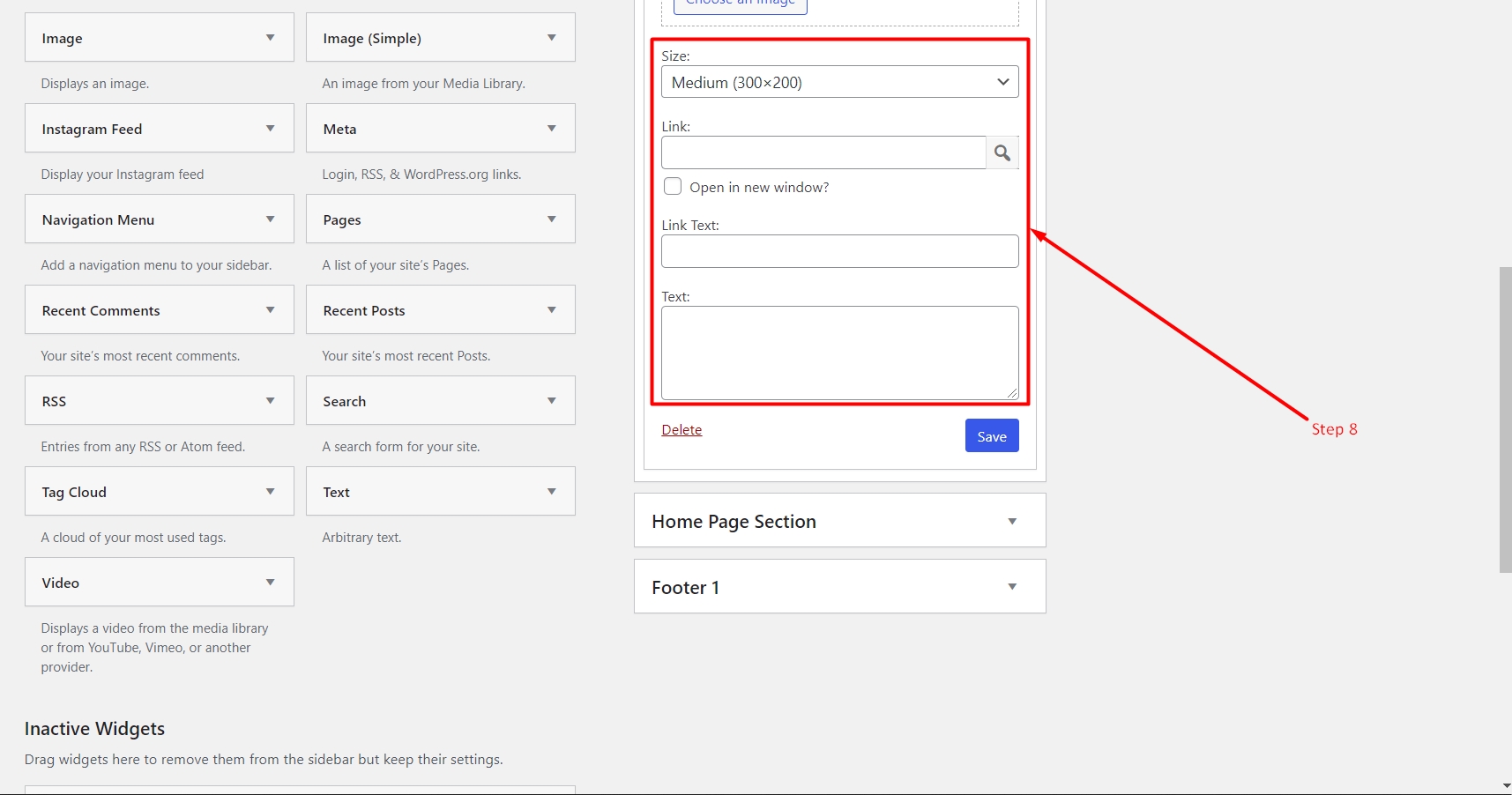Click the scrollbar down arrow

pyautogui.click(x=1506, y=786)
